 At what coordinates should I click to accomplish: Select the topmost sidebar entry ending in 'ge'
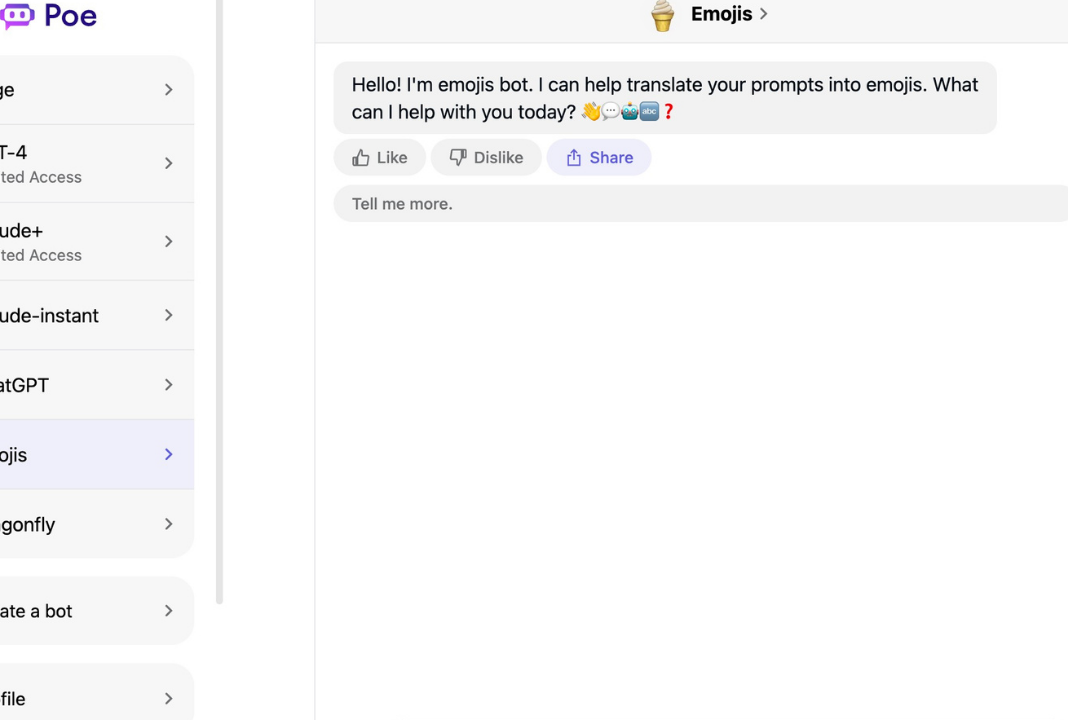tap(97, 90)
